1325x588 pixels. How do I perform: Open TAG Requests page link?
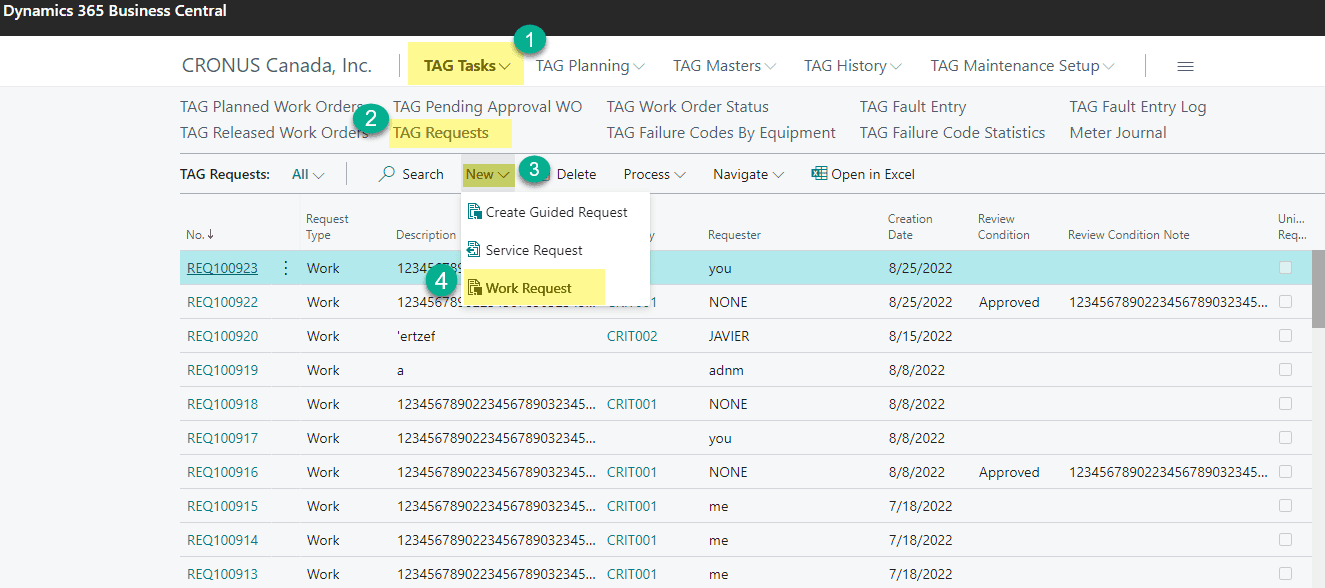441,132
